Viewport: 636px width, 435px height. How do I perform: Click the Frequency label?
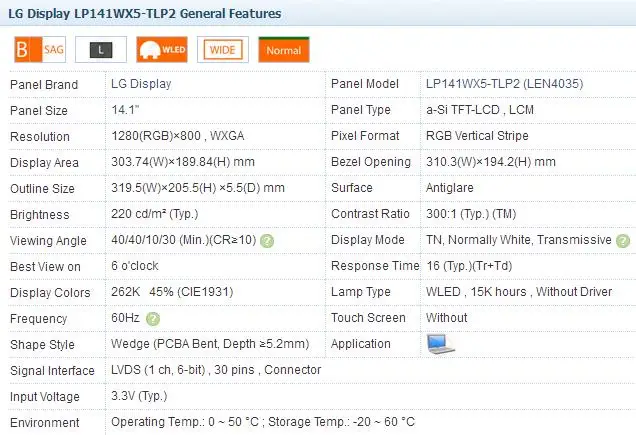tap(39, 319)
